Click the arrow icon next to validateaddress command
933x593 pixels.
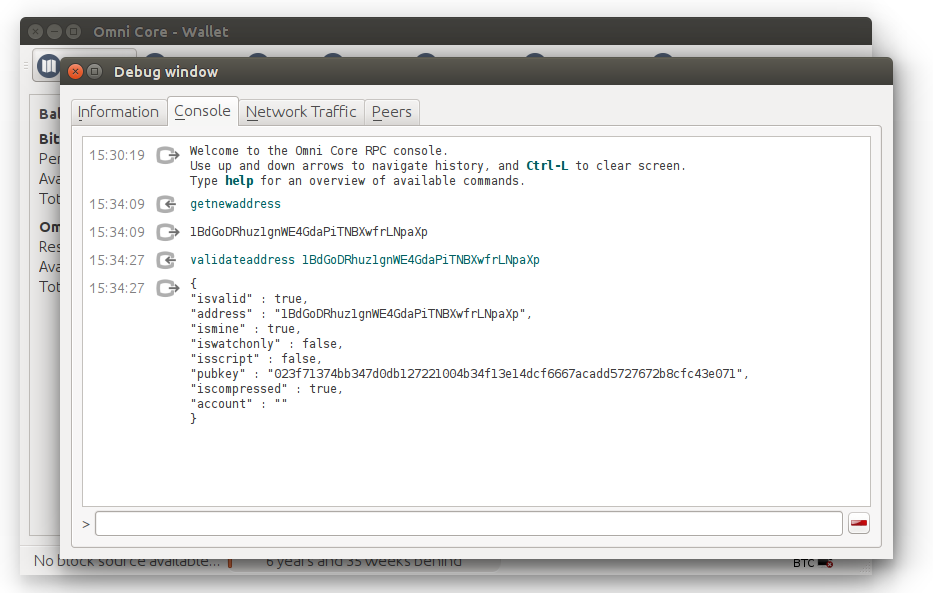167,260
